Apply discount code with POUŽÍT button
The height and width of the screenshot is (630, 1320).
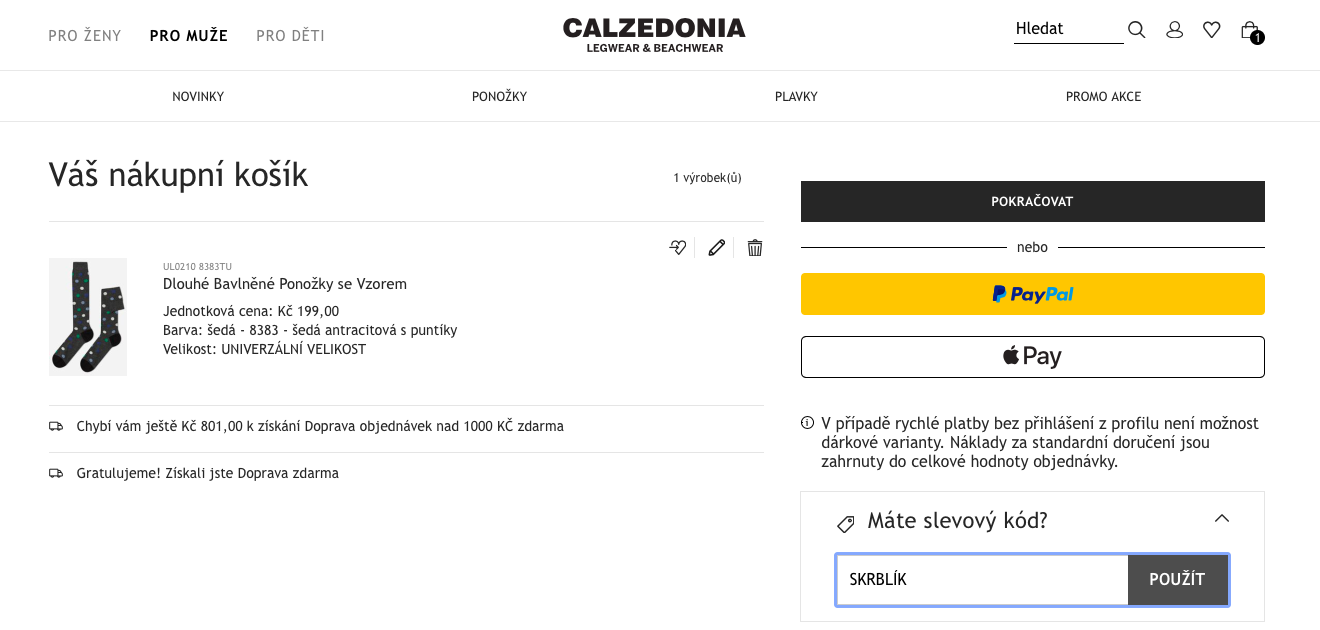click(x=1178, y=580)
